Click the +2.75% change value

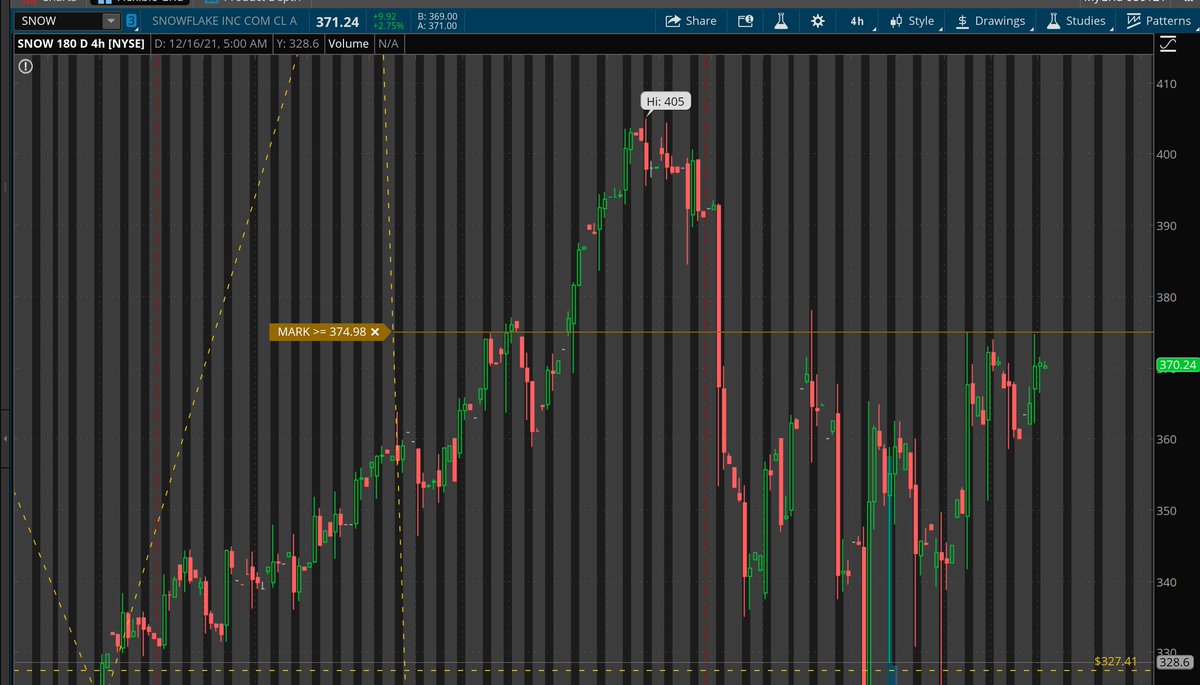tap(388, 26)
